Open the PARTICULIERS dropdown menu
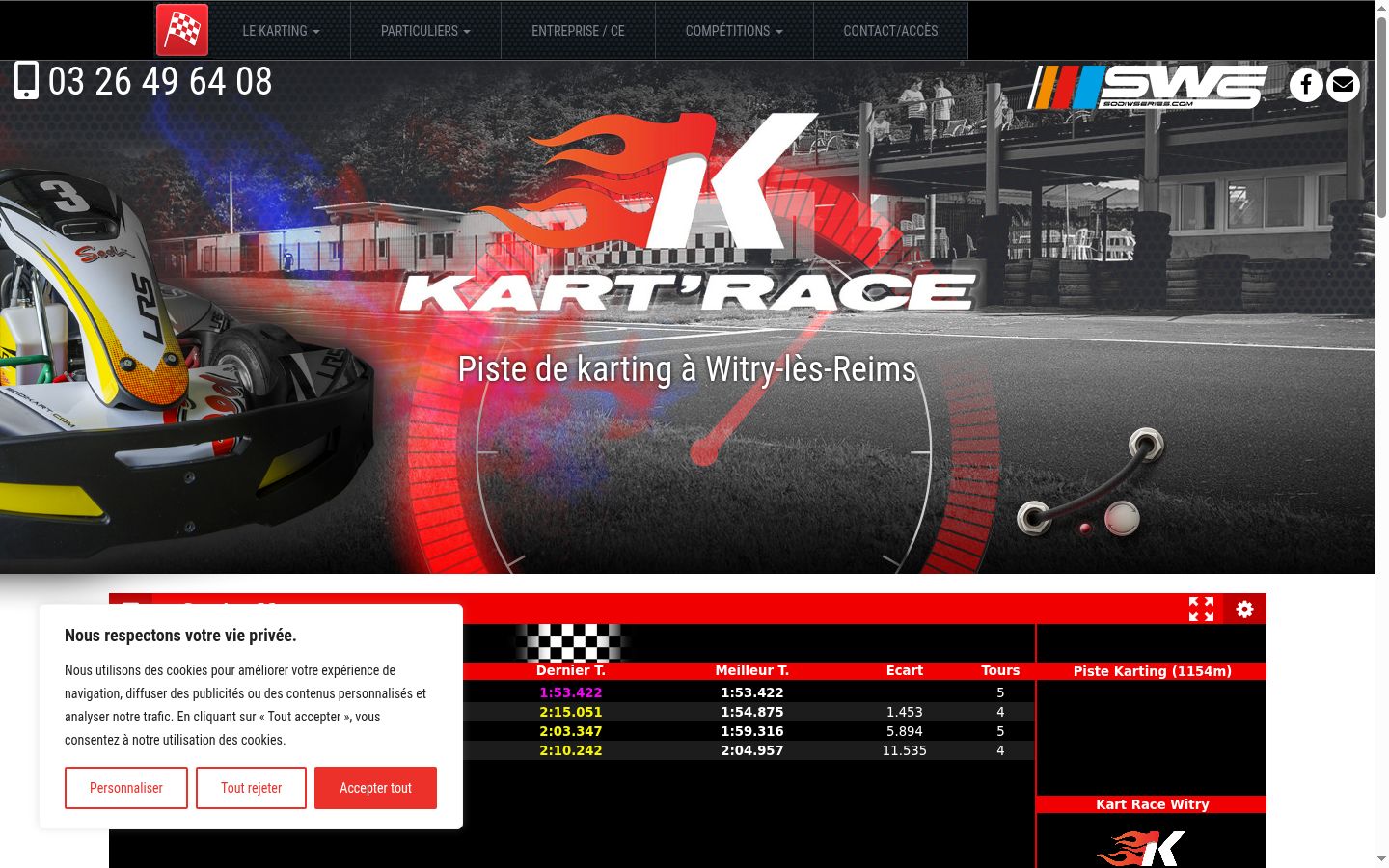The image size is (1389, 868). tap(425, 31)
